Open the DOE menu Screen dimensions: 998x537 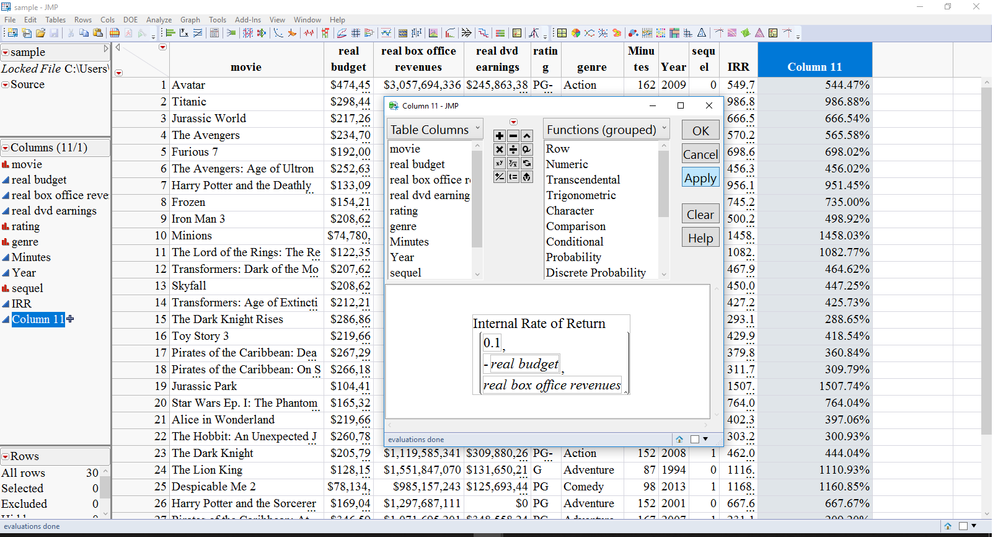point(130,20)
